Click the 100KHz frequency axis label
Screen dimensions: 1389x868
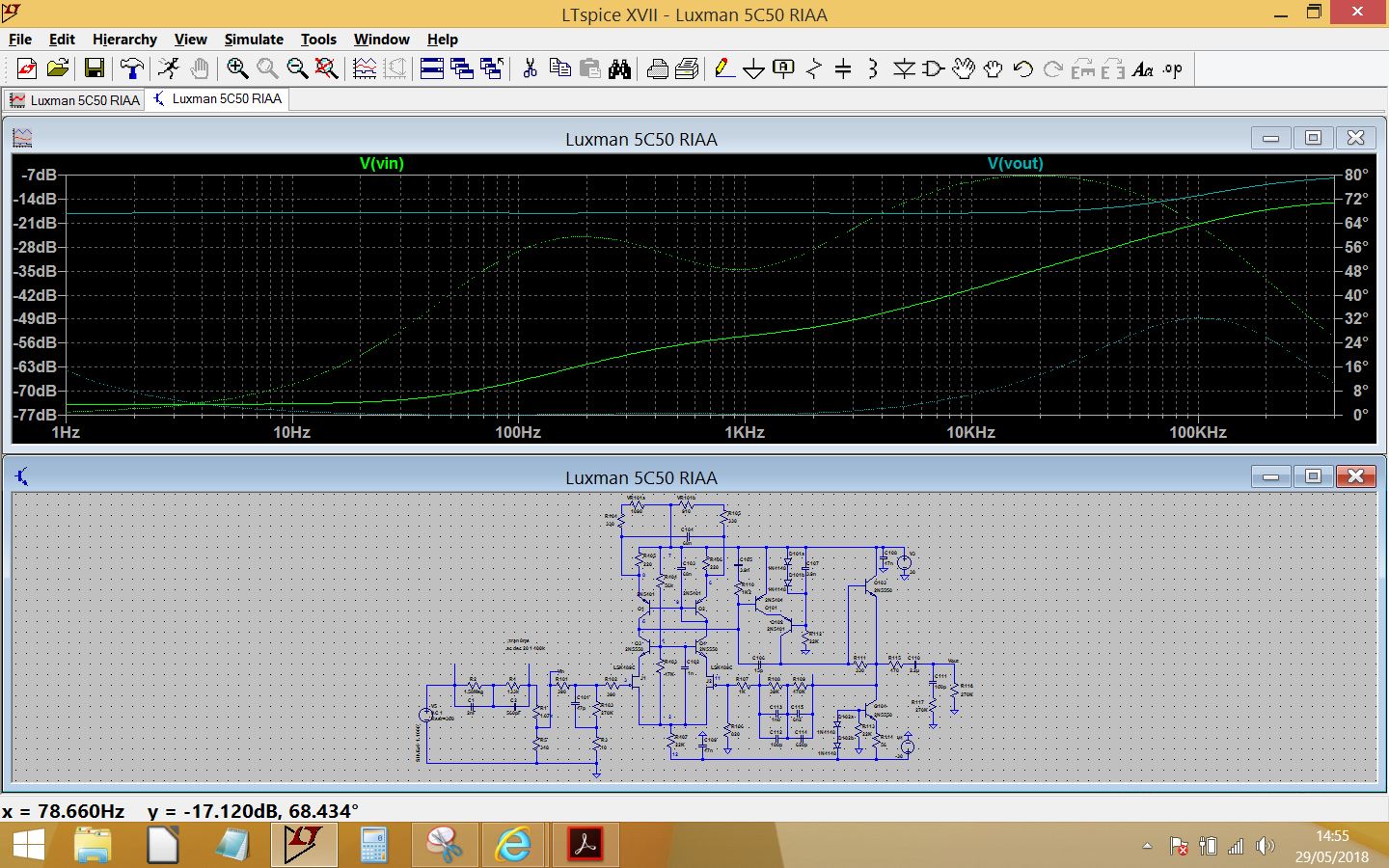click(x=1198, y=432)
